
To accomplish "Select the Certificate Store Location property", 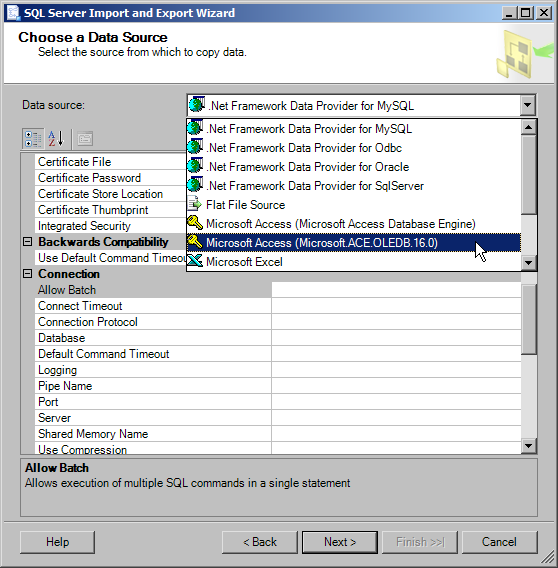I will pyautogui.click(x=111, y=194).
